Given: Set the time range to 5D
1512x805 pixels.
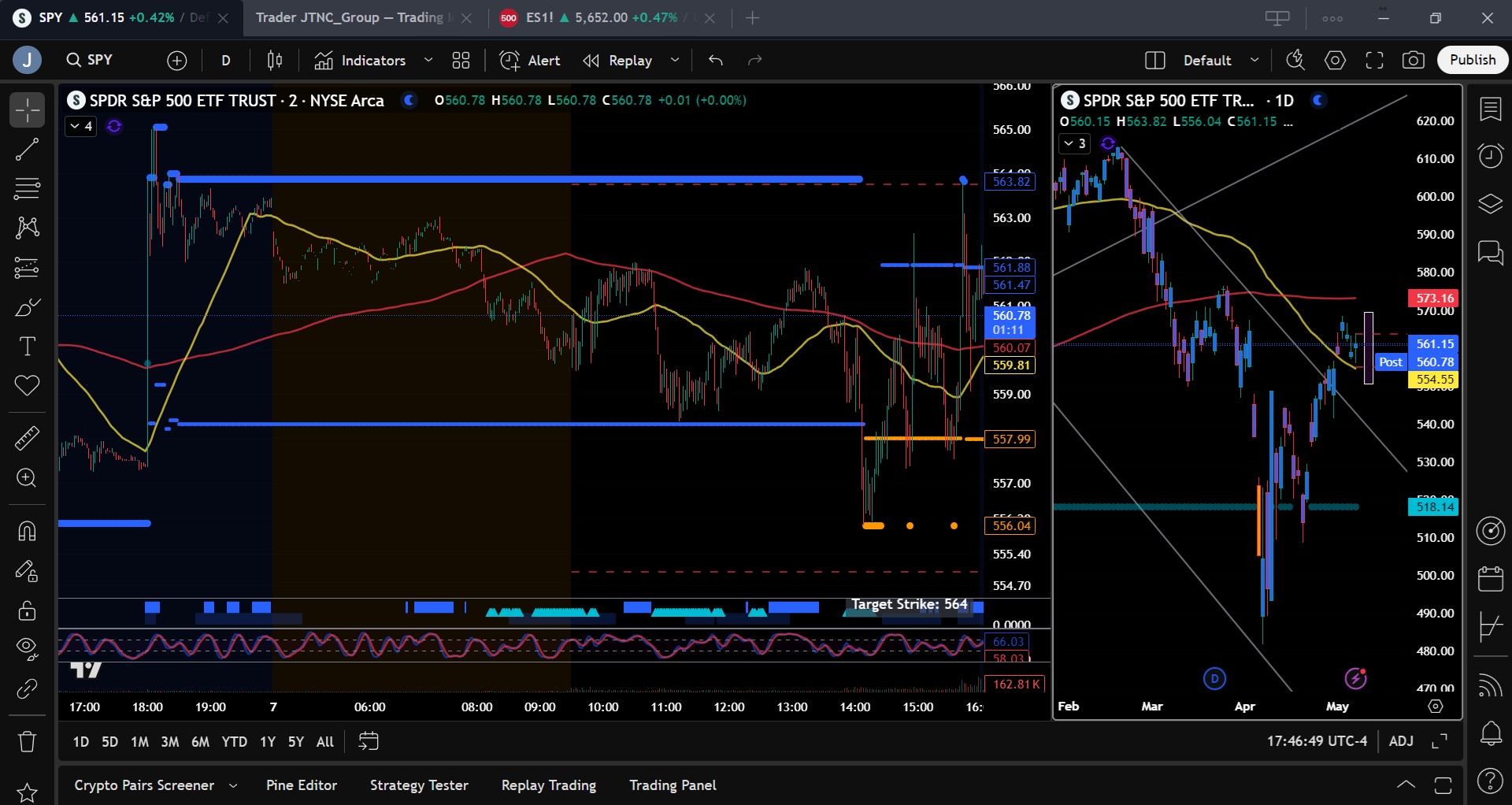Looking at the screenshot, I should point(109,741).
